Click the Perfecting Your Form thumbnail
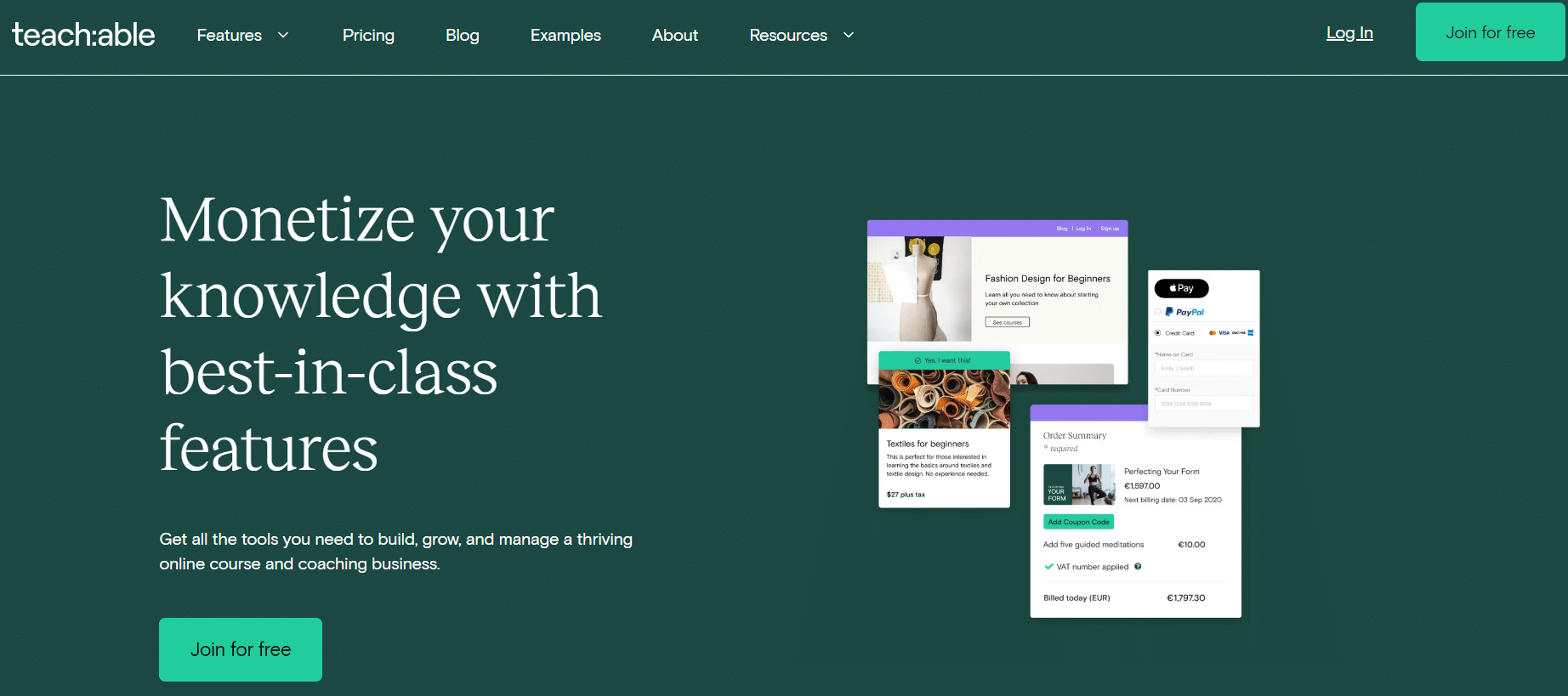1568x696 pixels. 1079,484
